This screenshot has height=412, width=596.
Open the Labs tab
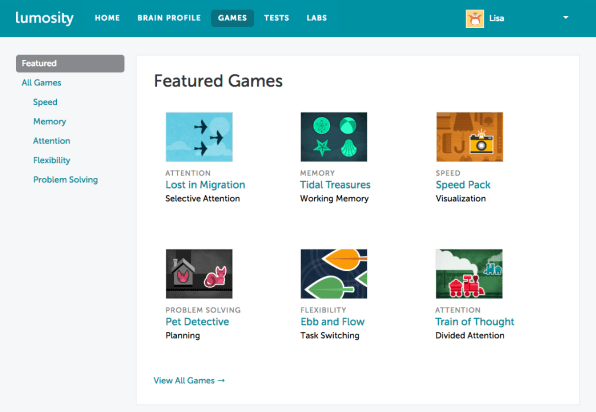pos(317,18)
